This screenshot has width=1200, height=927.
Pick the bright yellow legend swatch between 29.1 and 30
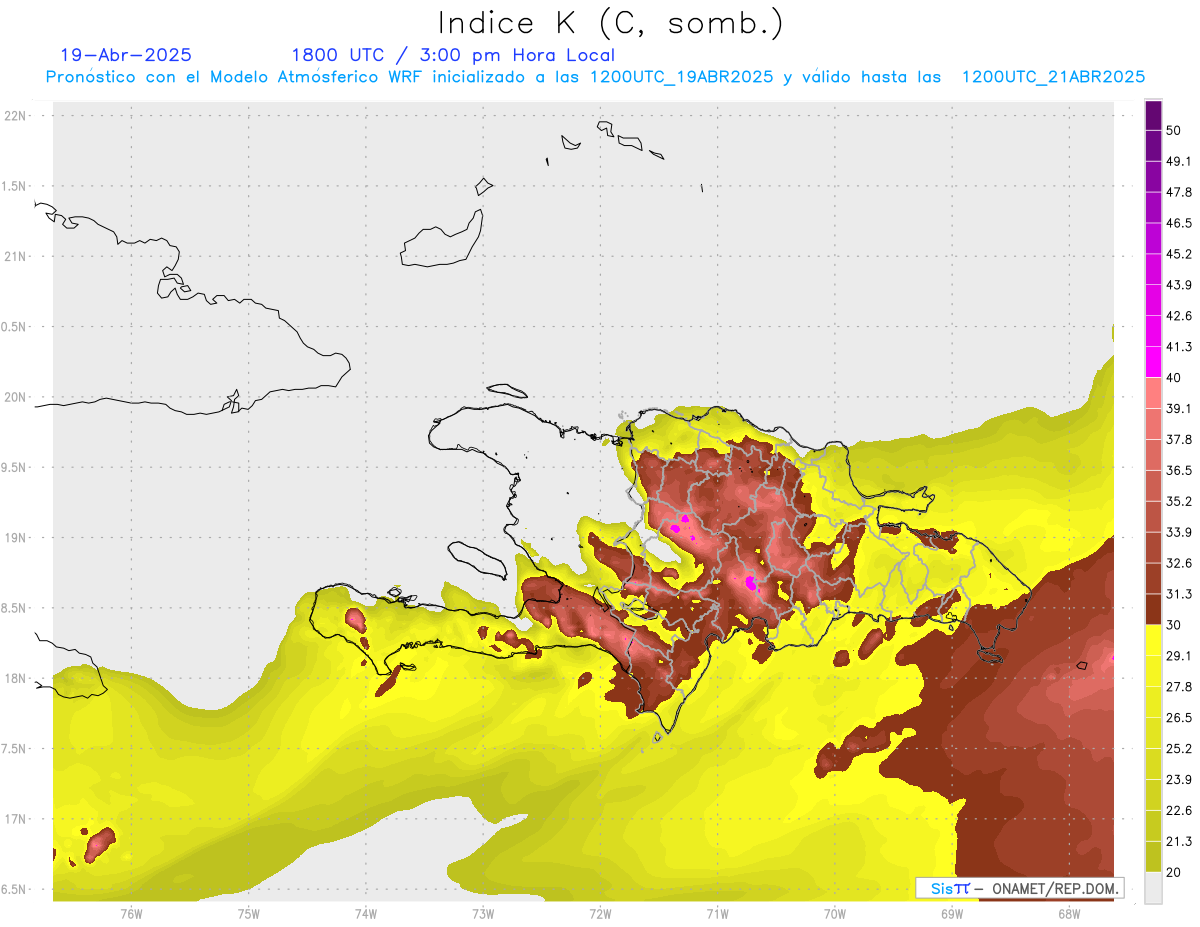click(x=1154, y=641)
